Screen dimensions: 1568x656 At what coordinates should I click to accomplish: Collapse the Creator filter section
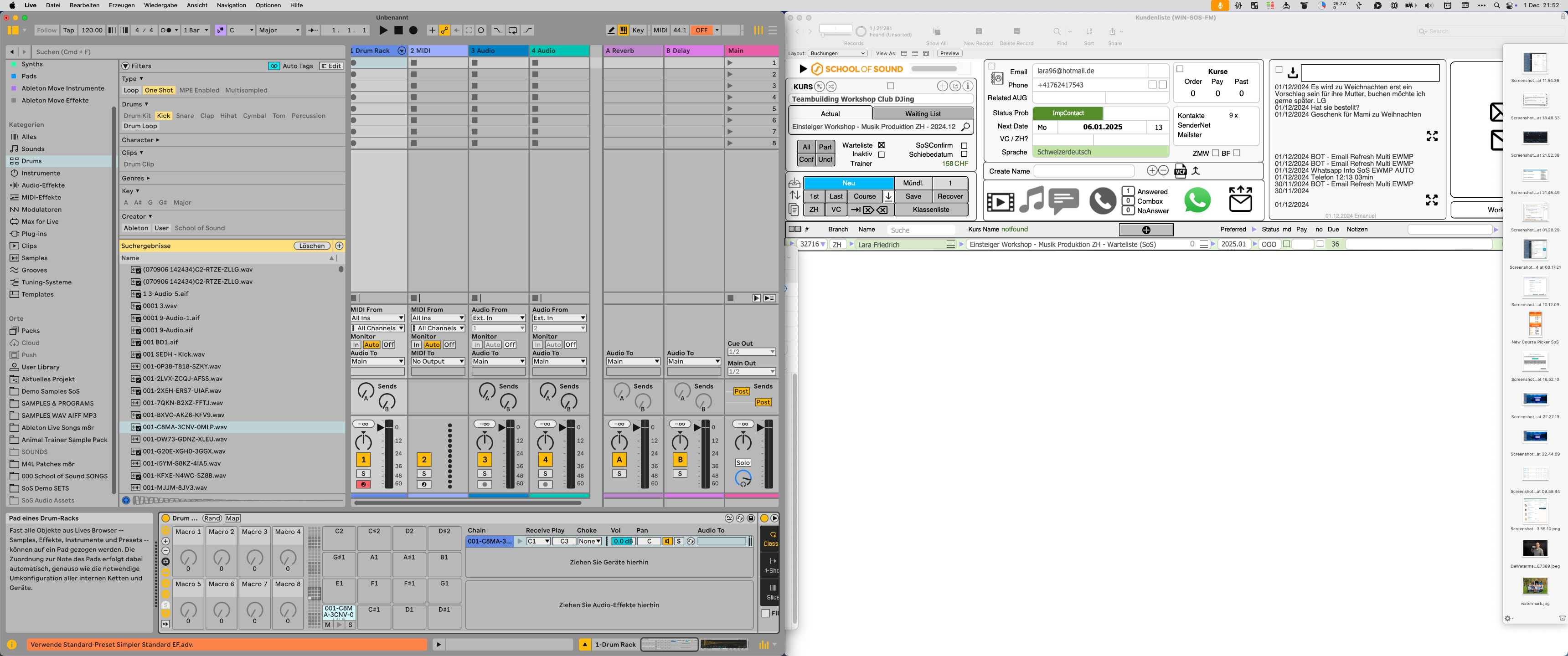click(x=137, y=217)
